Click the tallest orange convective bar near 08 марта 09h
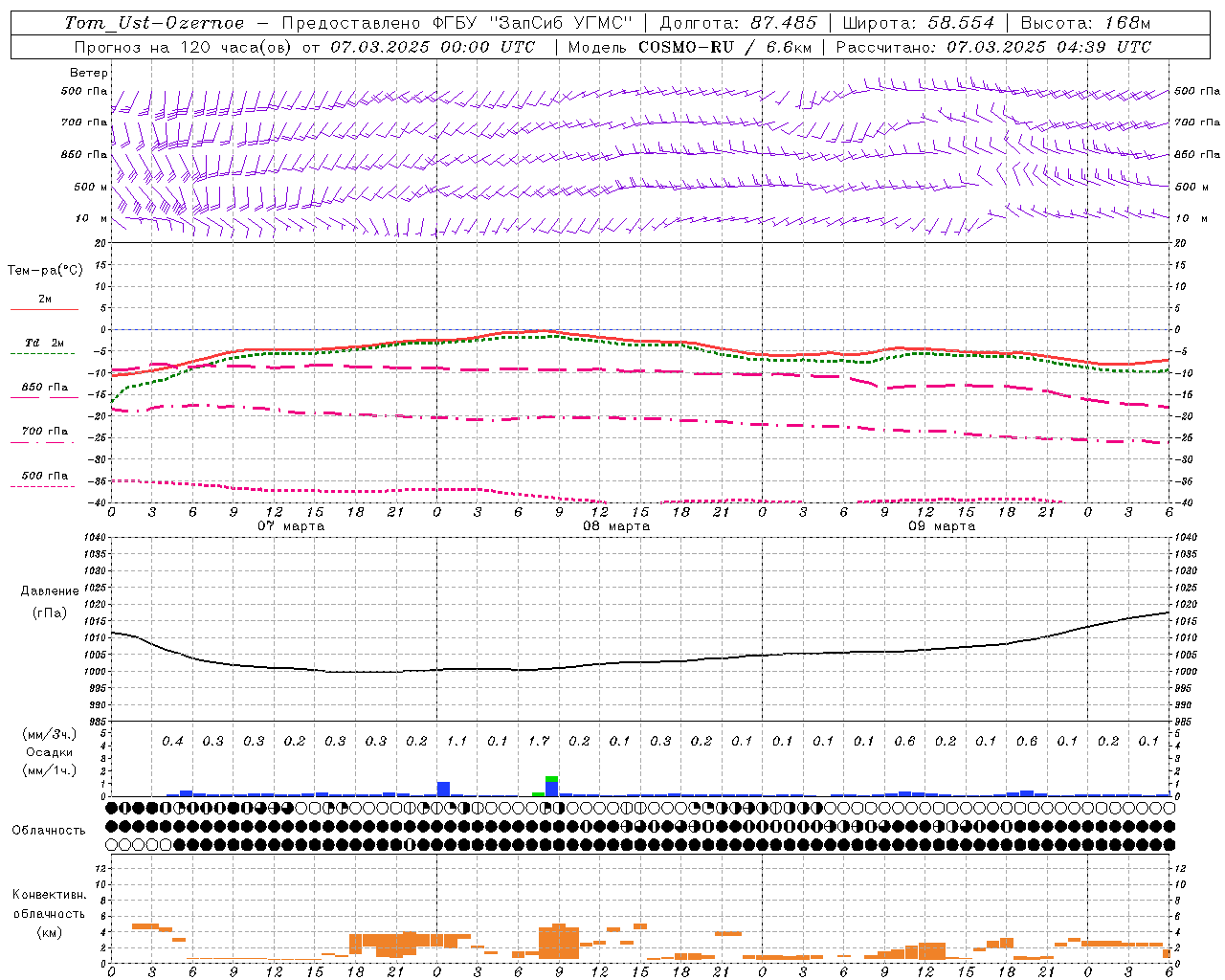The height and width of the screenshot is (980, 1225). [559, 942]
